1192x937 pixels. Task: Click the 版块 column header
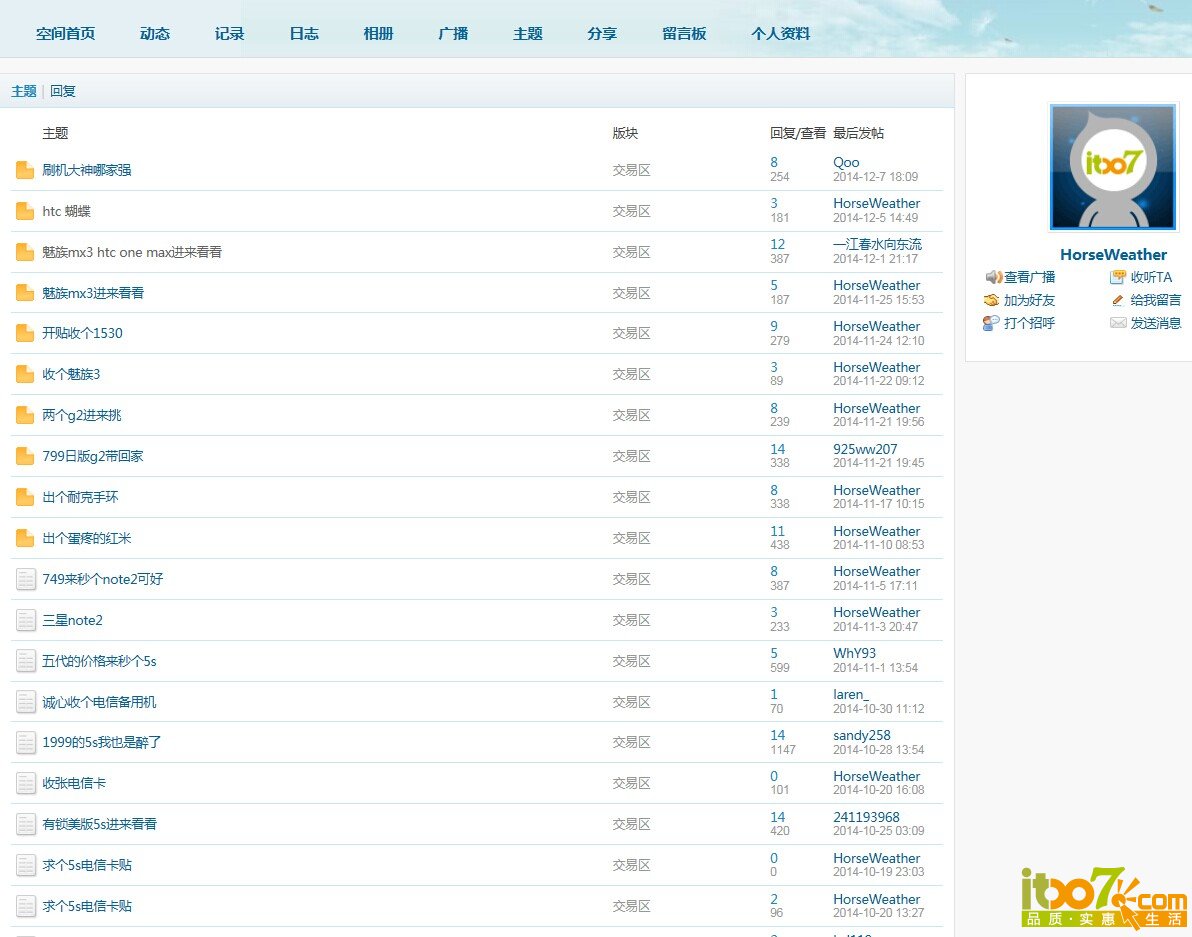click(x=626, y=133)
